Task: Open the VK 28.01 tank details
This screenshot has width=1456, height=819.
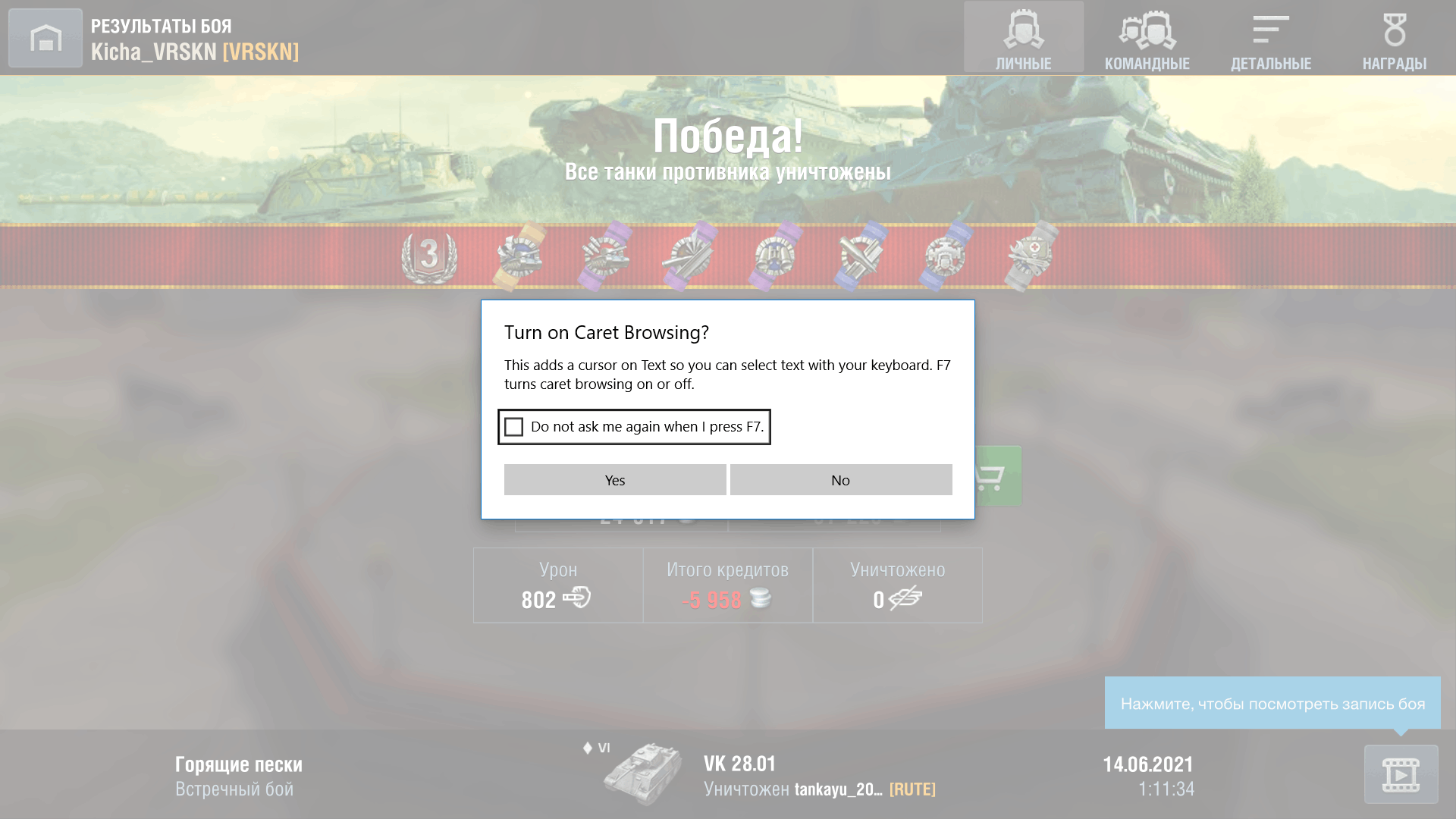Action: pyautogui.click(x=739, y=763)
